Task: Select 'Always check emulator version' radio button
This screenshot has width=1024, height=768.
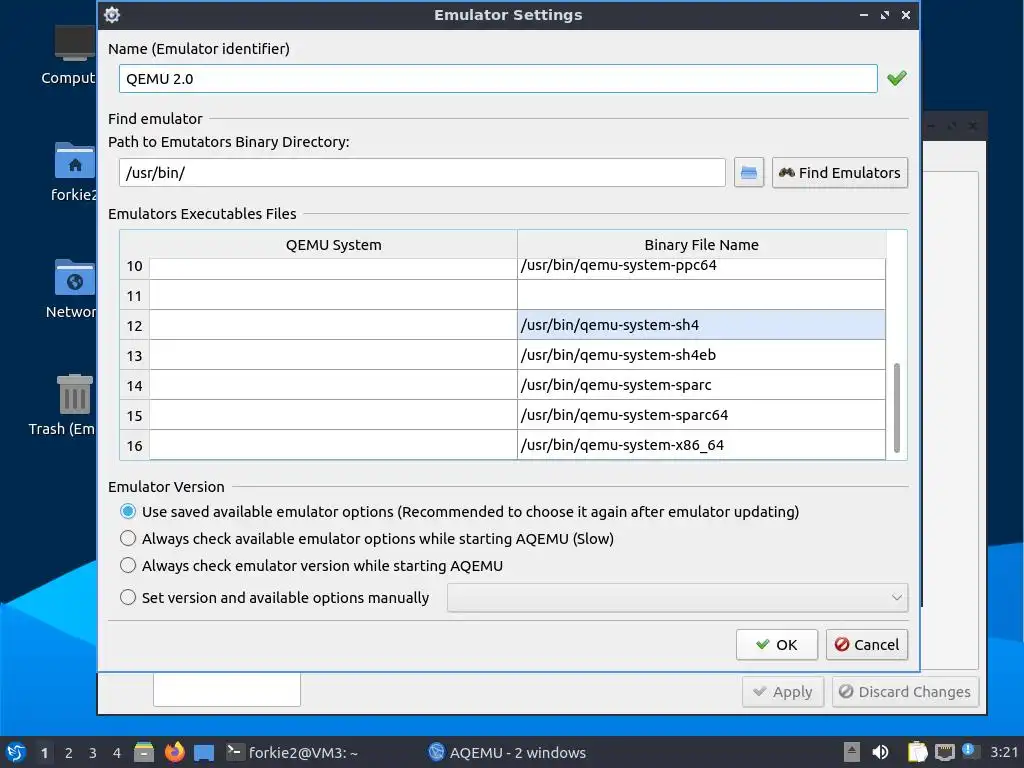Action: tap(128, 566)
